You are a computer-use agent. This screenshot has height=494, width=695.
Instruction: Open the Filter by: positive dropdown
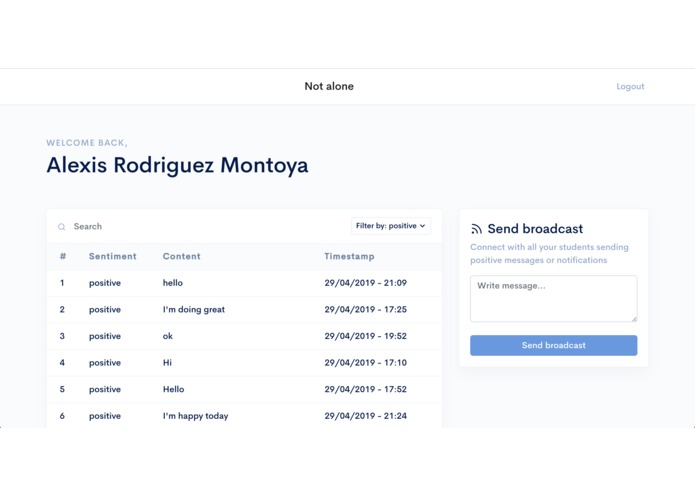[390, 226]
